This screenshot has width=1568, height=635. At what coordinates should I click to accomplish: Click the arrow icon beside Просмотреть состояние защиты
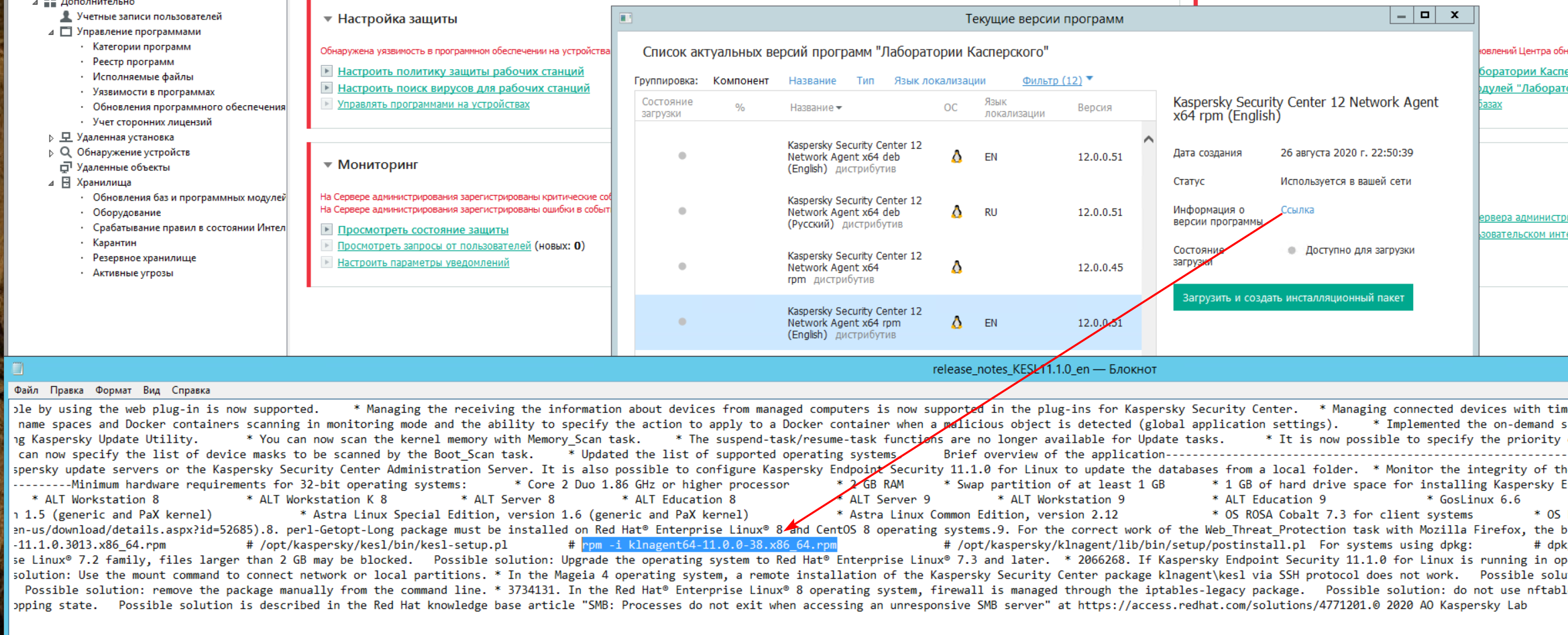[x=327, y=229]
